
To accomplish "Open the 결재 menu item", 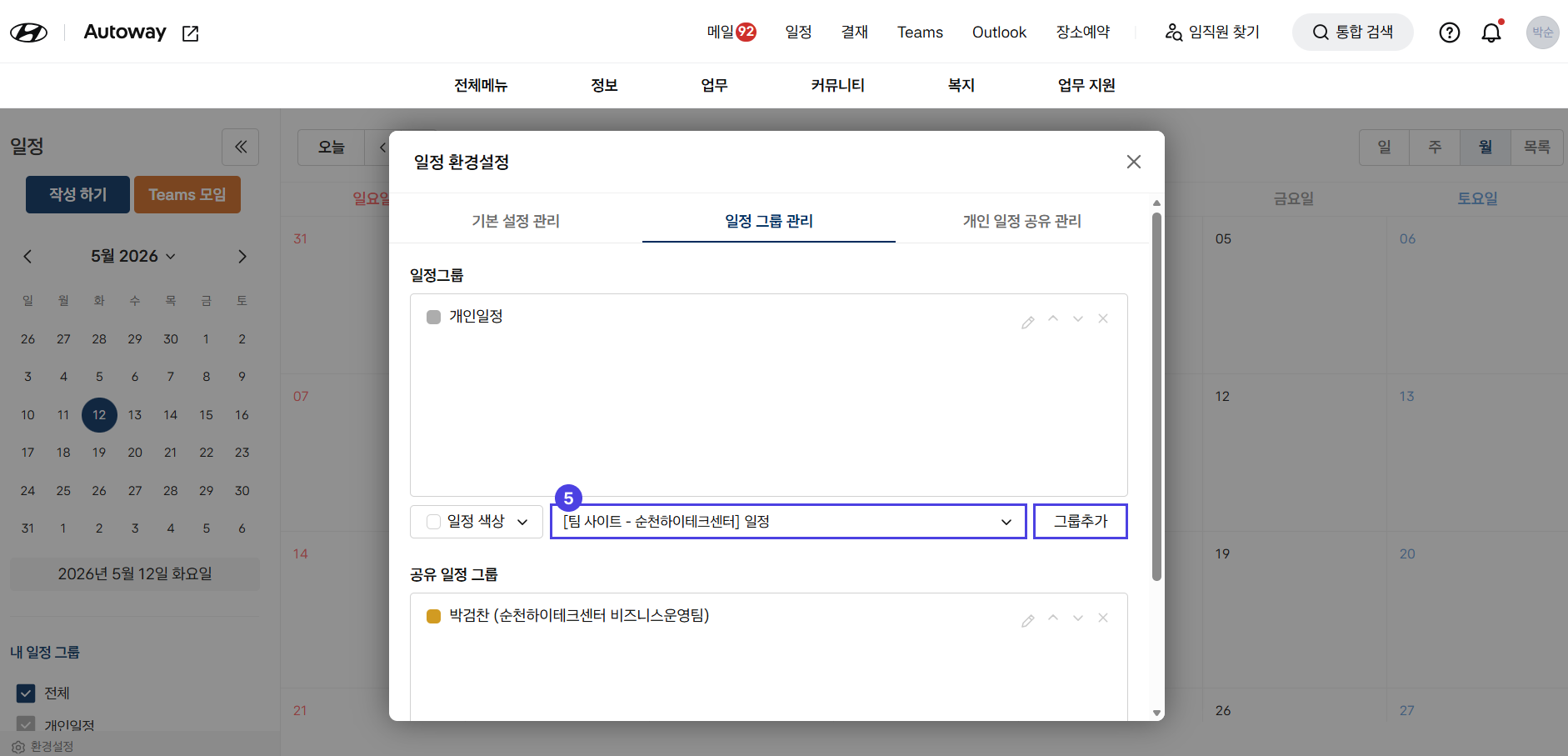I will (855, 33).
